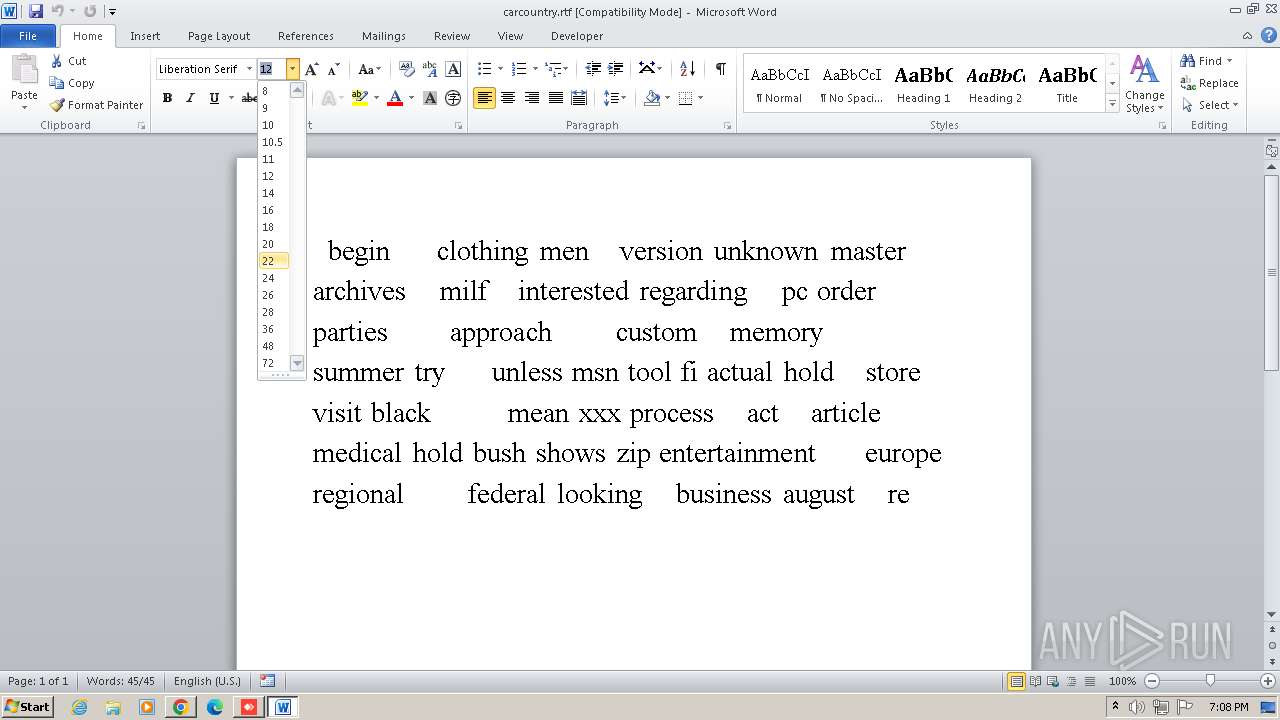Center the paragraph text
Image resolution: width=1280 pixels, height=720 pixels.
point(508,98)
